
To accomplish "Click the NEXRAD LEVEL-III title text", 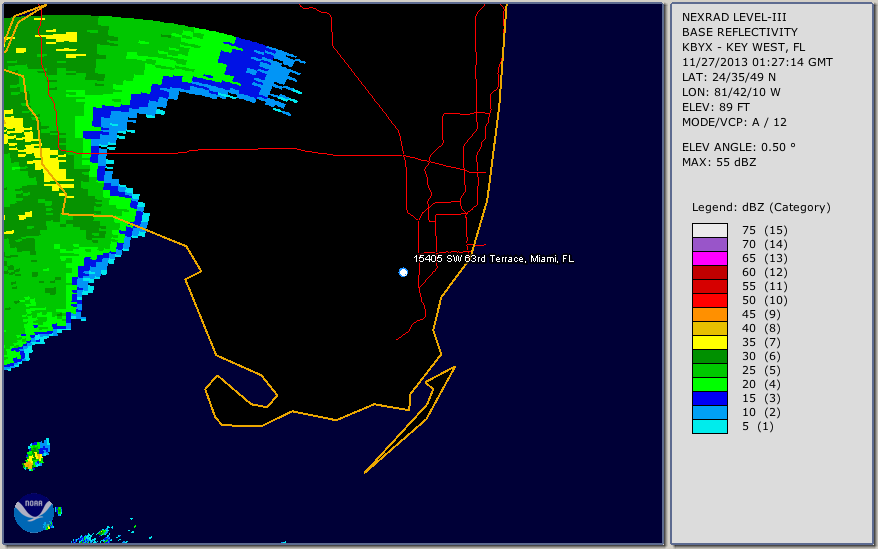I will (x=734, y=17).
